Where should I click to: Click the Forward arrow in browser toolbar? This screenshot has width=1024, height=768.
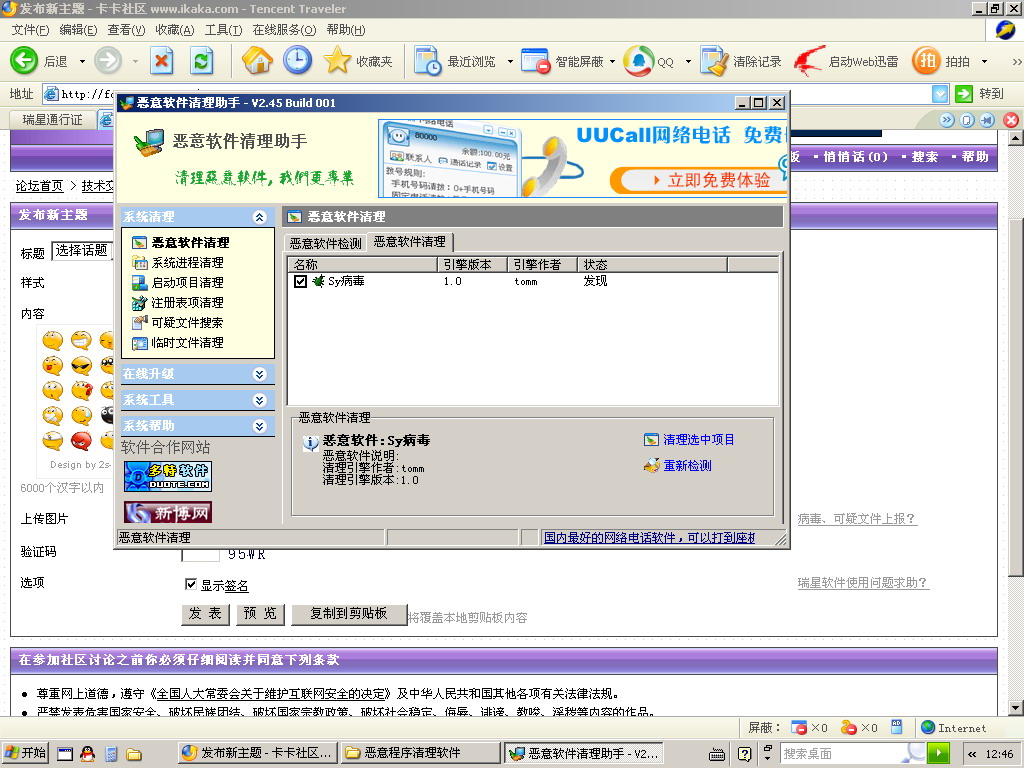point(108,61)
